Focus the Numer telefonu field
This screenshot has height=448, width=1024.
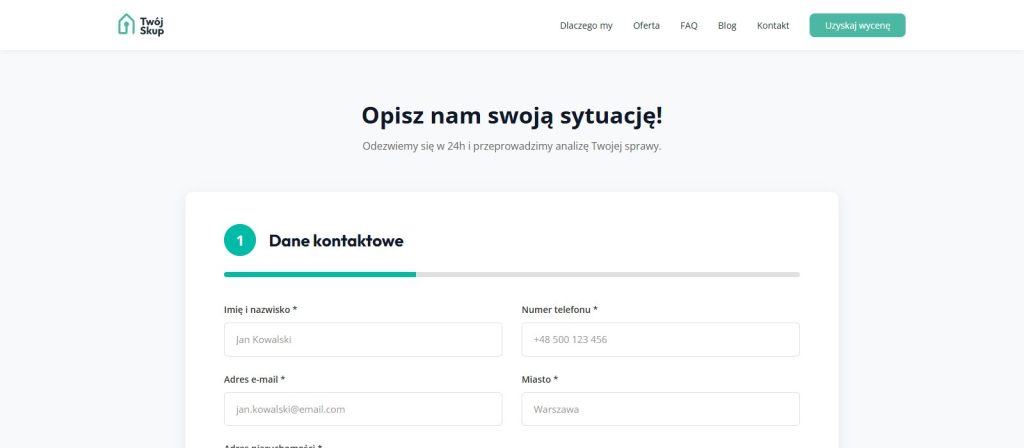[x=660, y=340]
